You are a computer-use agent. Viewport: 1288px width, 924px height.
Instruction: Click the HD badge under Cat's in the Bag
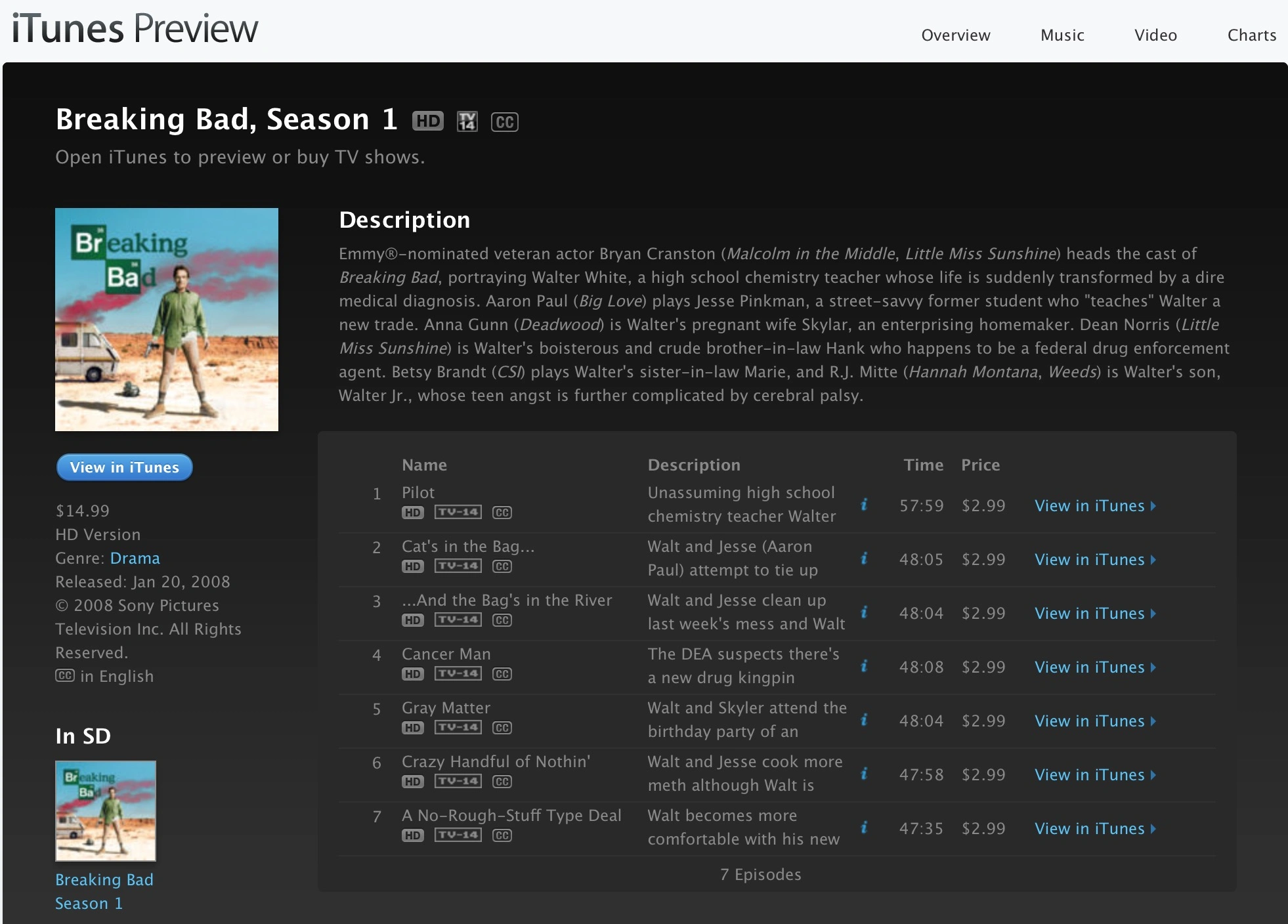tap(413, 566)
